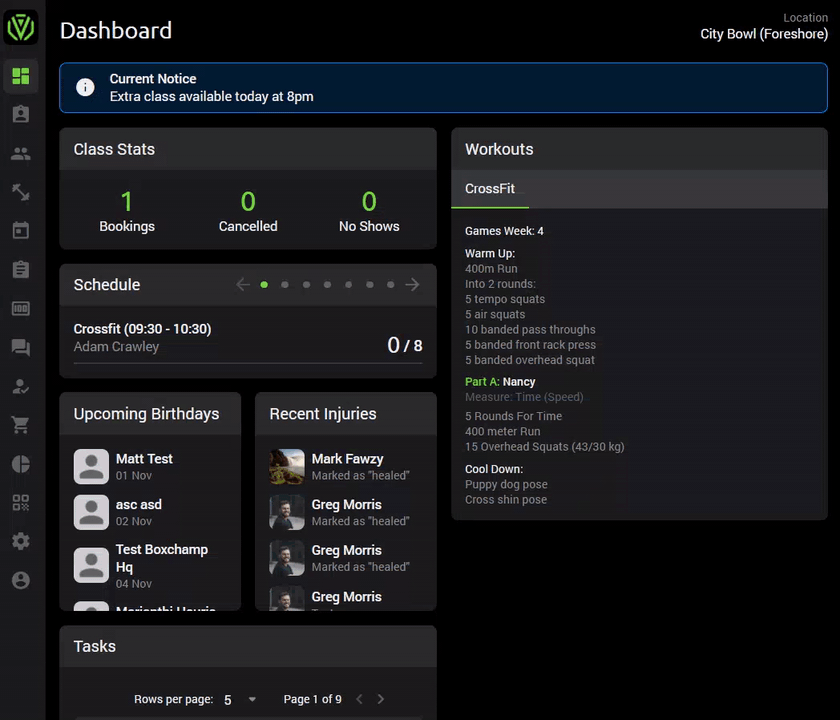This screenshot has width=840, height=720.
Task: Select the last schedule day dot
Action: pos(391,284)
